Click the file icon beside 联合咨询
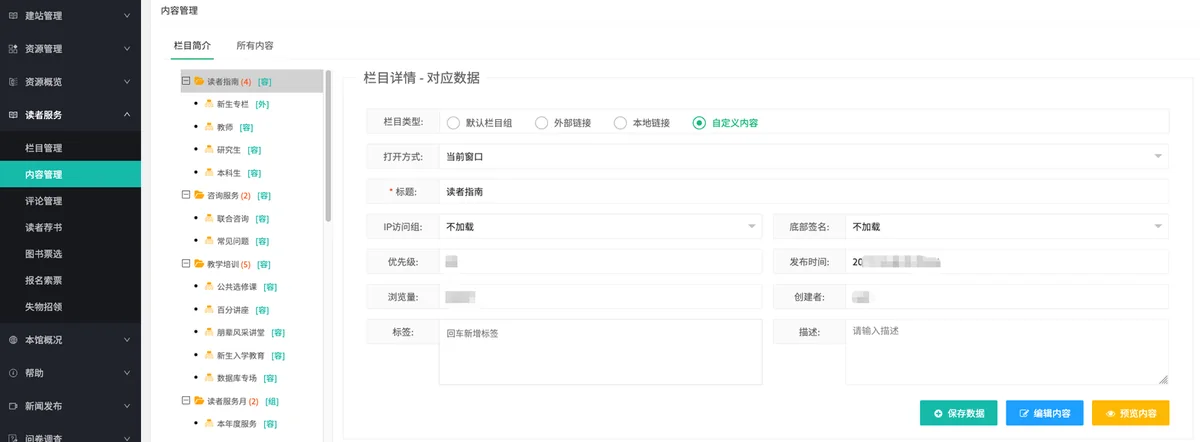 click(208, 218)
